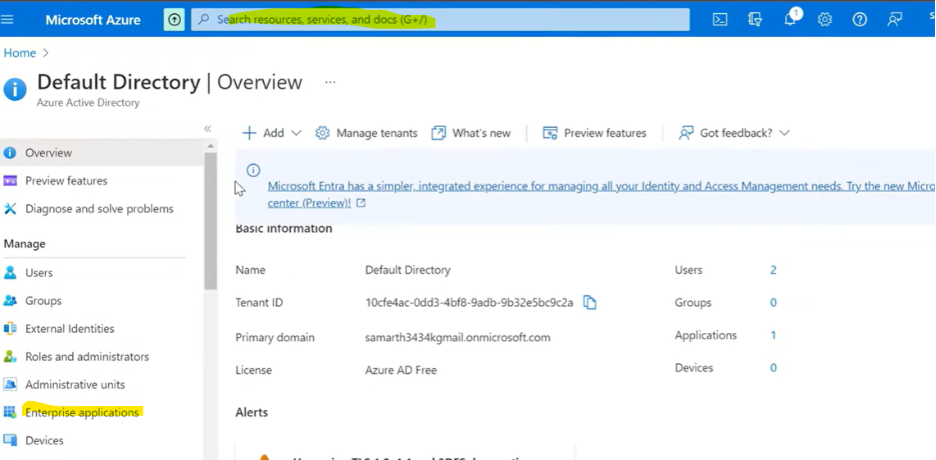The image size is (936, 460).
Task: Click the Manage tenants button
Action: [x=366, y=133]
